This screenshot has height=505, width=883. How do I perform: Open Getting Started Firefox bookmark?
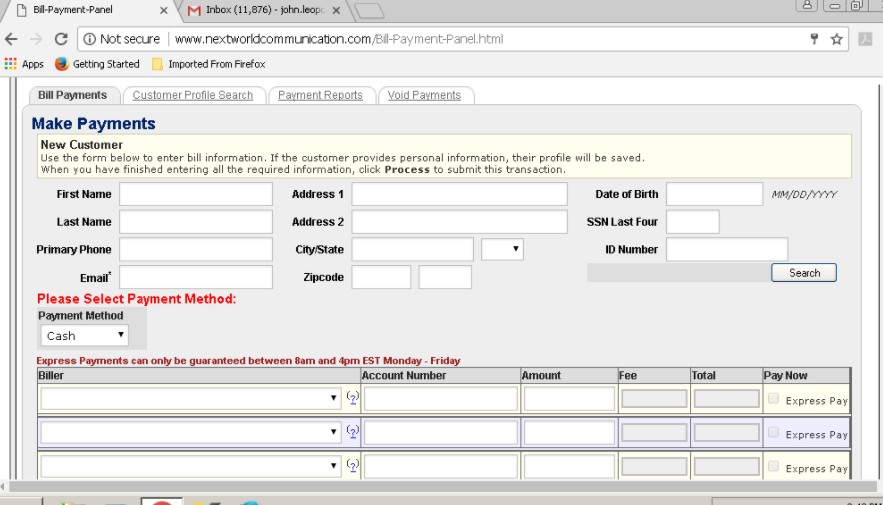pyautogui.click(x=97, y=64)
